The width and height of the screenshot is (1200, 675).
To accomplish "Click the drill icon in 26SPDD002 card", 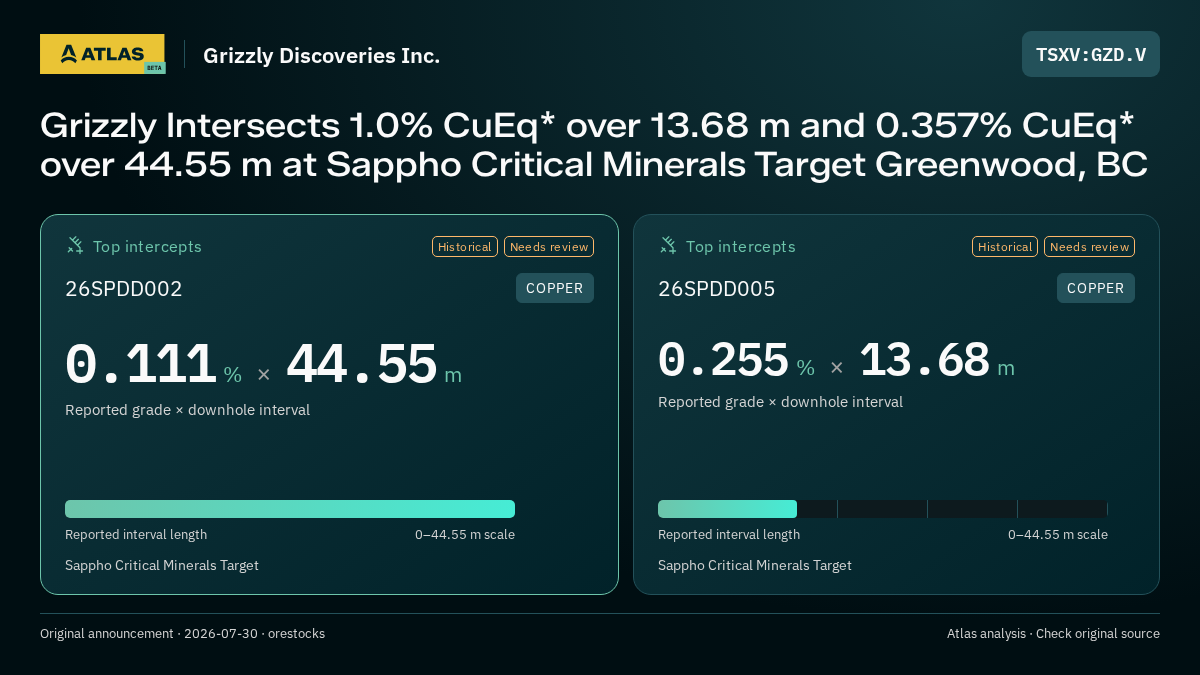I will [x=75, y=245].
